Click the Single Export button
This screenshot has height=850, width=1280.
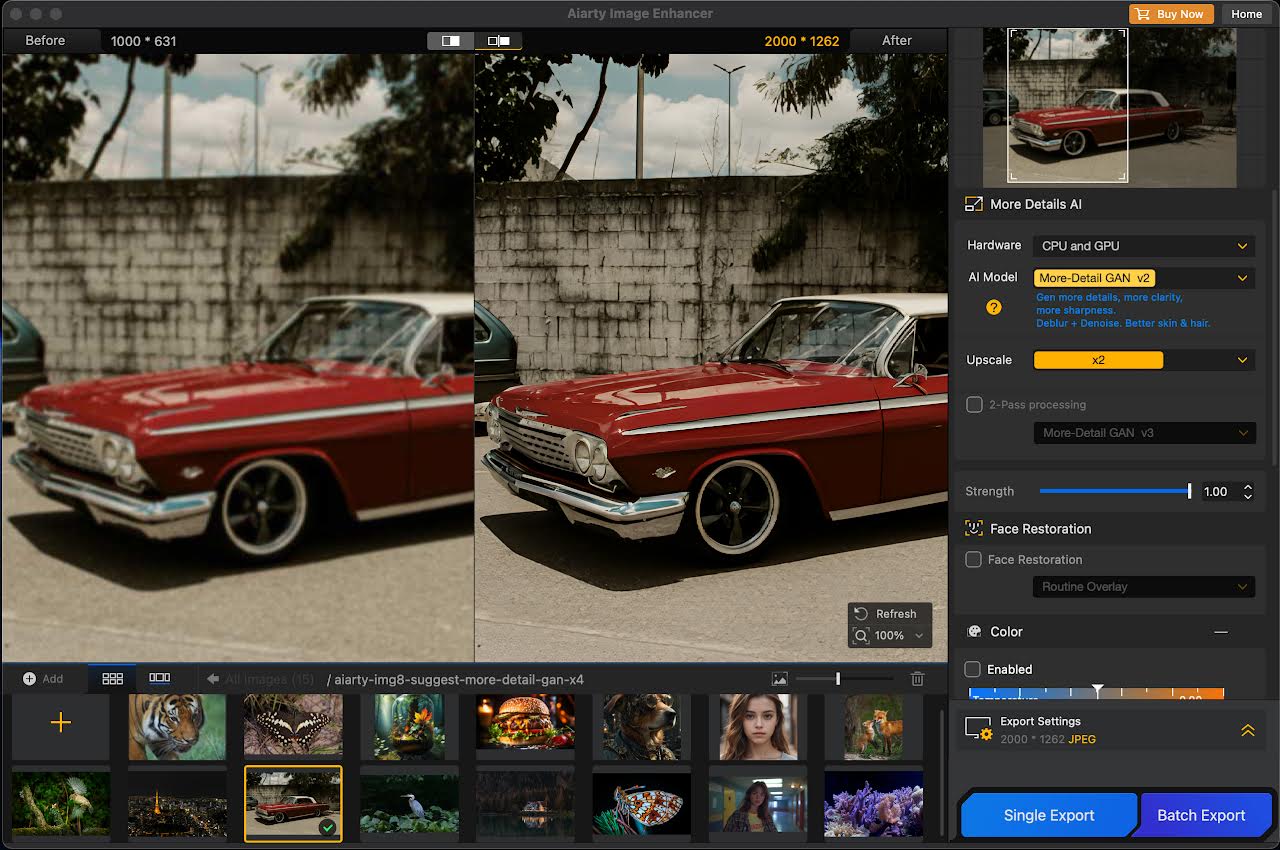pos(1048,815)
